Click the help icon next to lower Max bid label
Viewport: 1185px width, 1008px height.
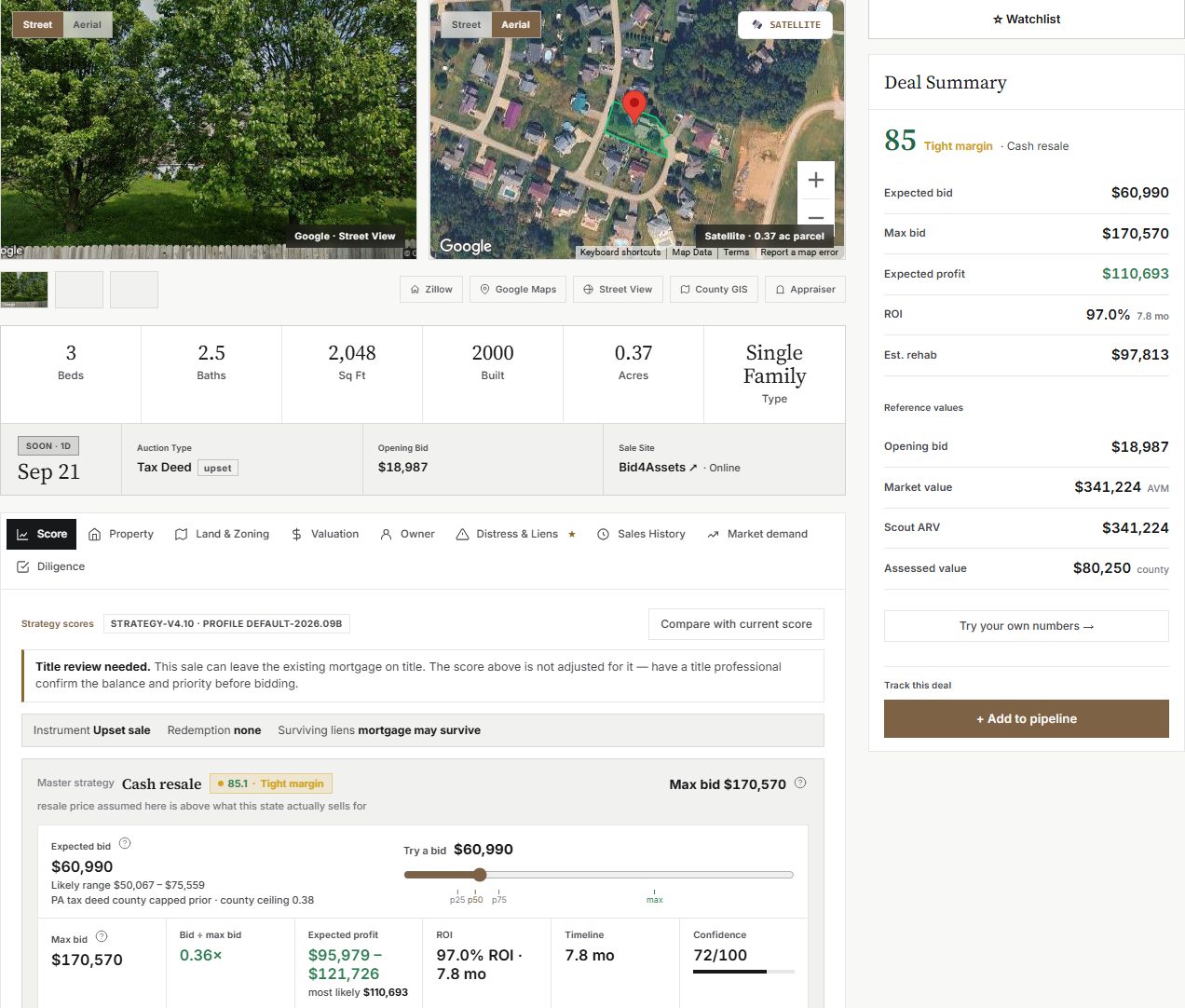pyautogui.click(x=102, y=936)
